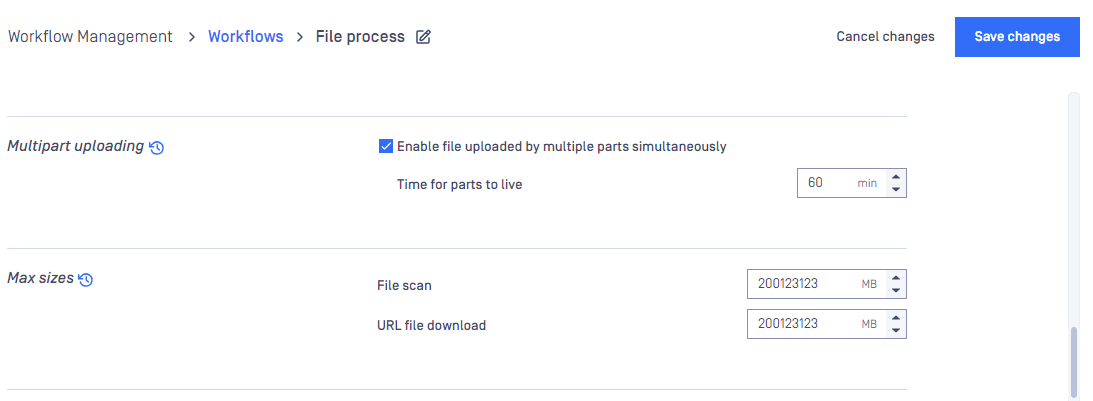
Task: Click the Save changes button
Action: pos(1017,37)
